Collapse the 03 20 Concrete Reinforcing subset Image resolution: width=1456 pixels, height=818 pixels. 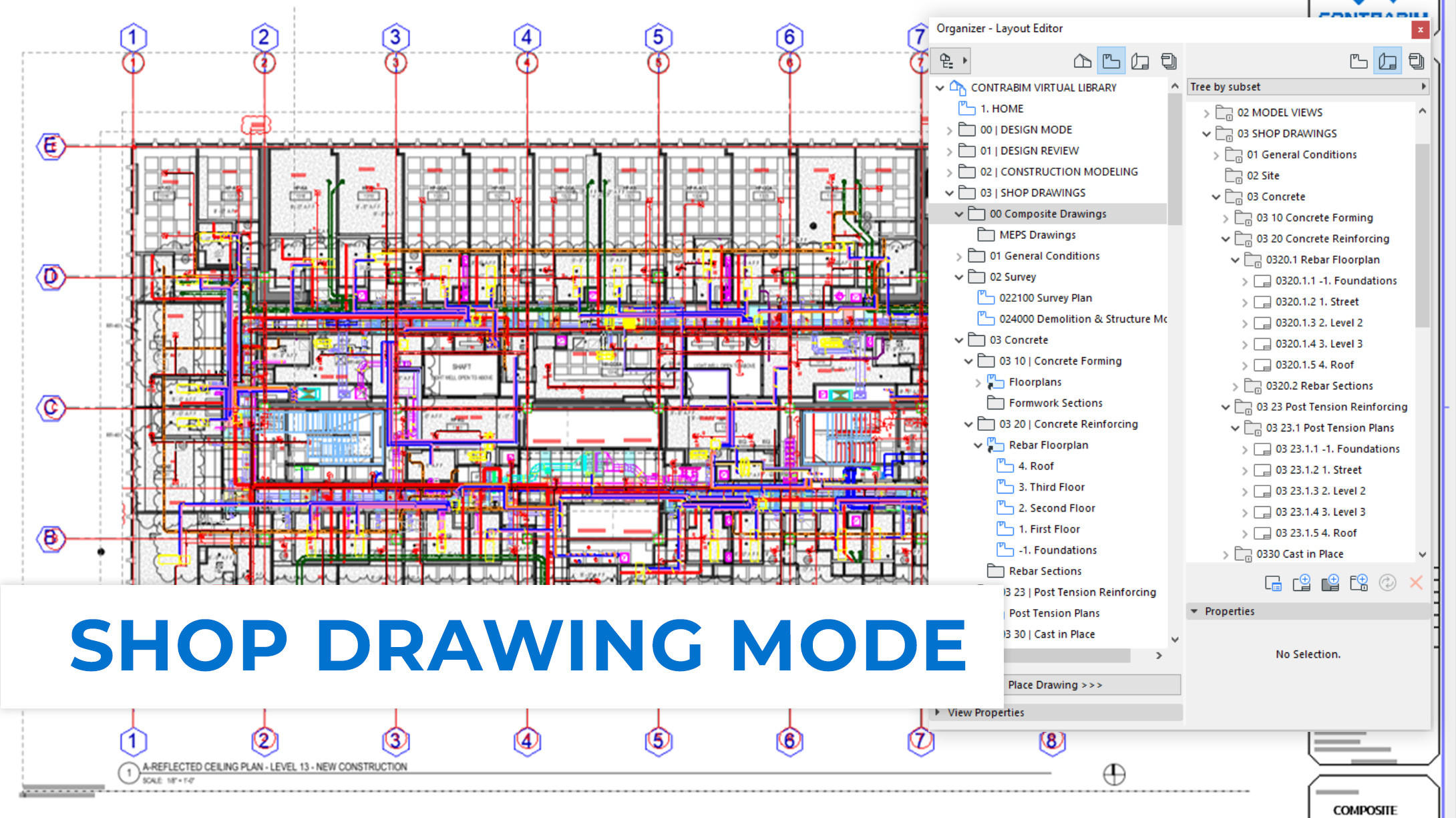tap(1225, 239)
